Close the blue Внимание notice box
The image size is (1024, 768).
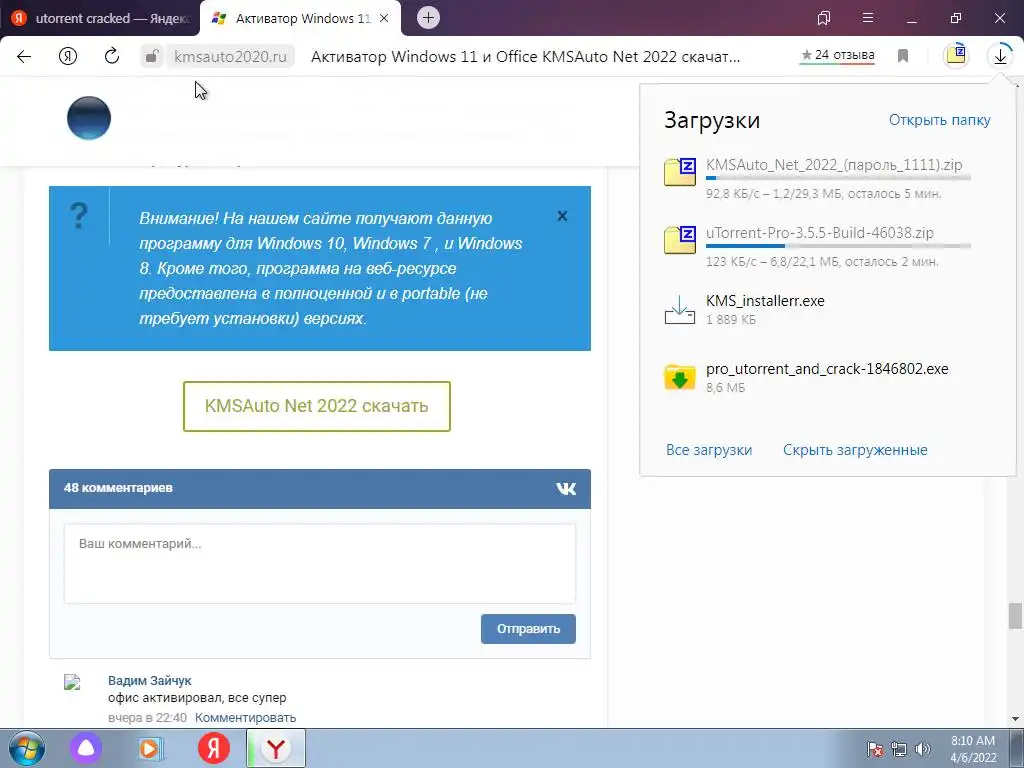click(x=562, y=216)
